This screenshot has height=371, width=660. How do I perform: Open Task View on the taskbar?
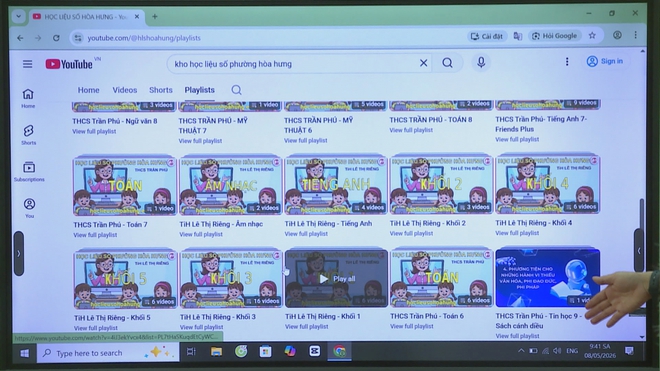coord(191,352)
